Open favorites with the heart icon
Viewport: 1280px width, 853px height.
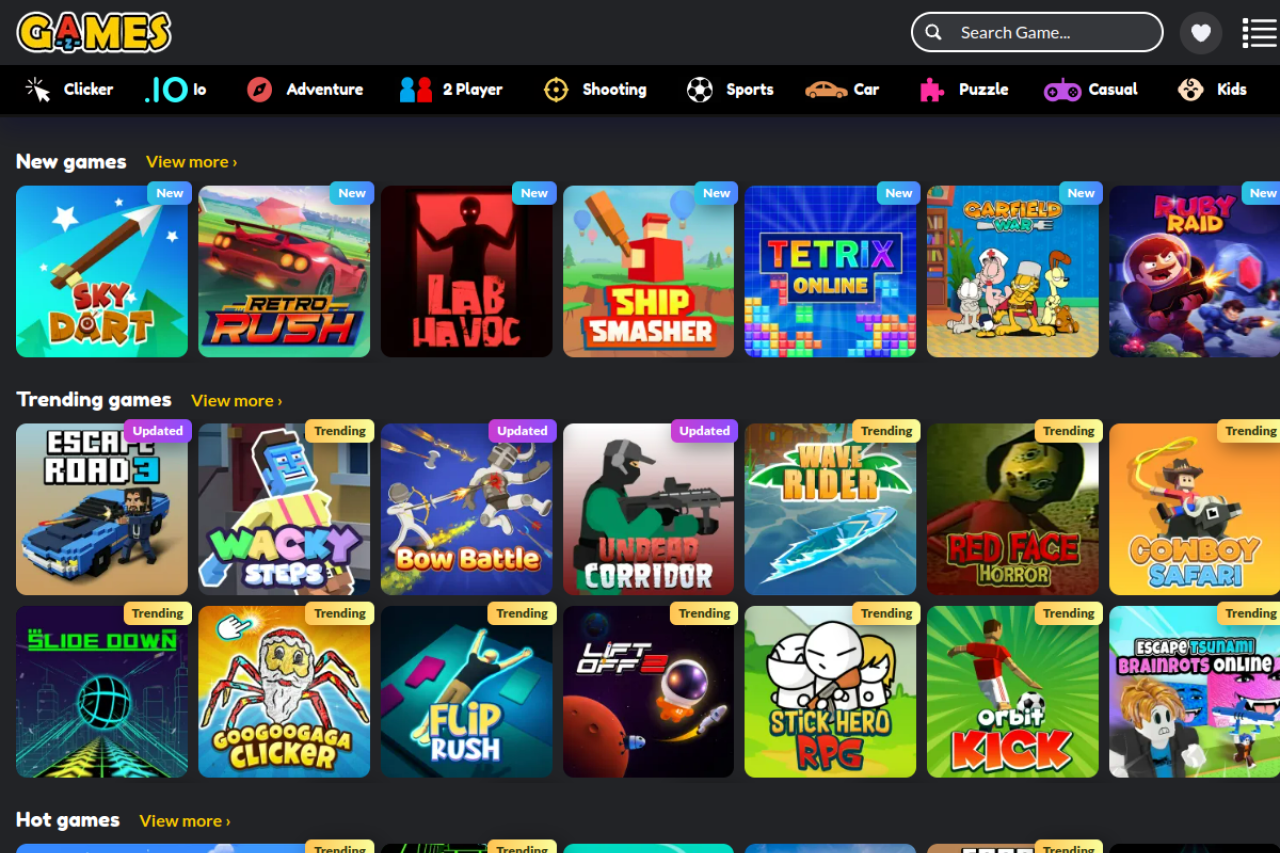coord(1201,33)
